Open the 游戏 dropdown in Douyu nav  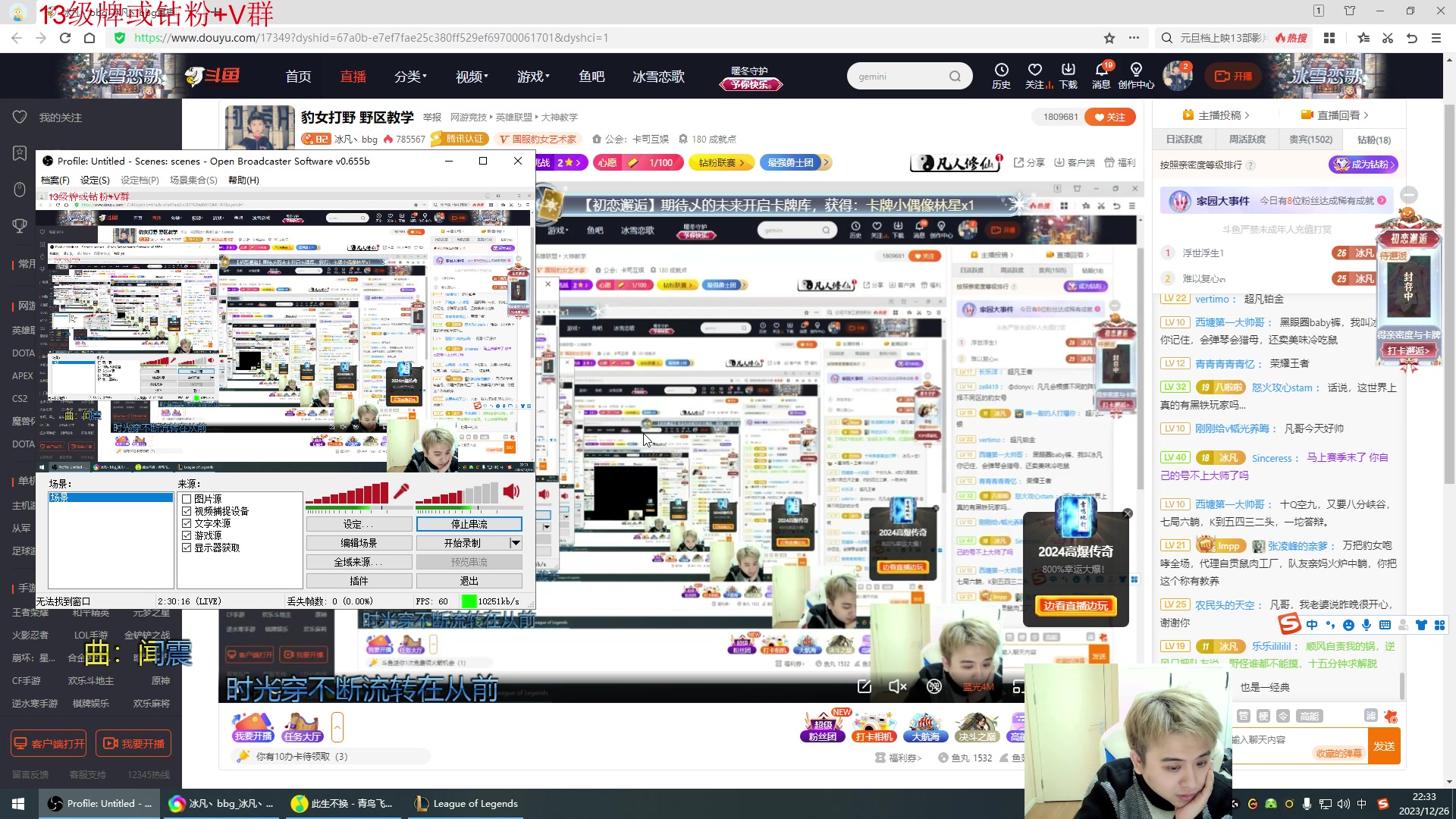[x=533, y=76]
